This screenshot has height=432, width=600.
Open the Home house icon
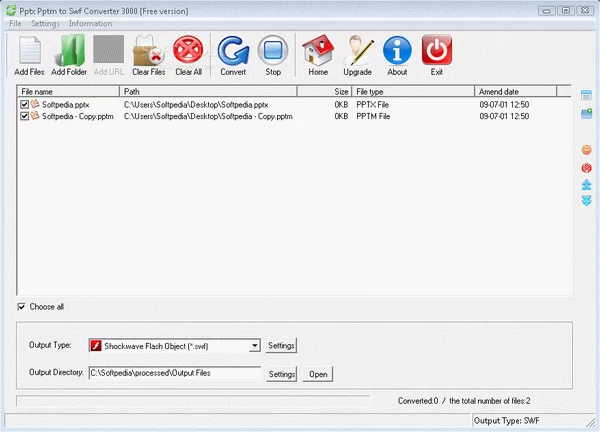tap(318, 50)
